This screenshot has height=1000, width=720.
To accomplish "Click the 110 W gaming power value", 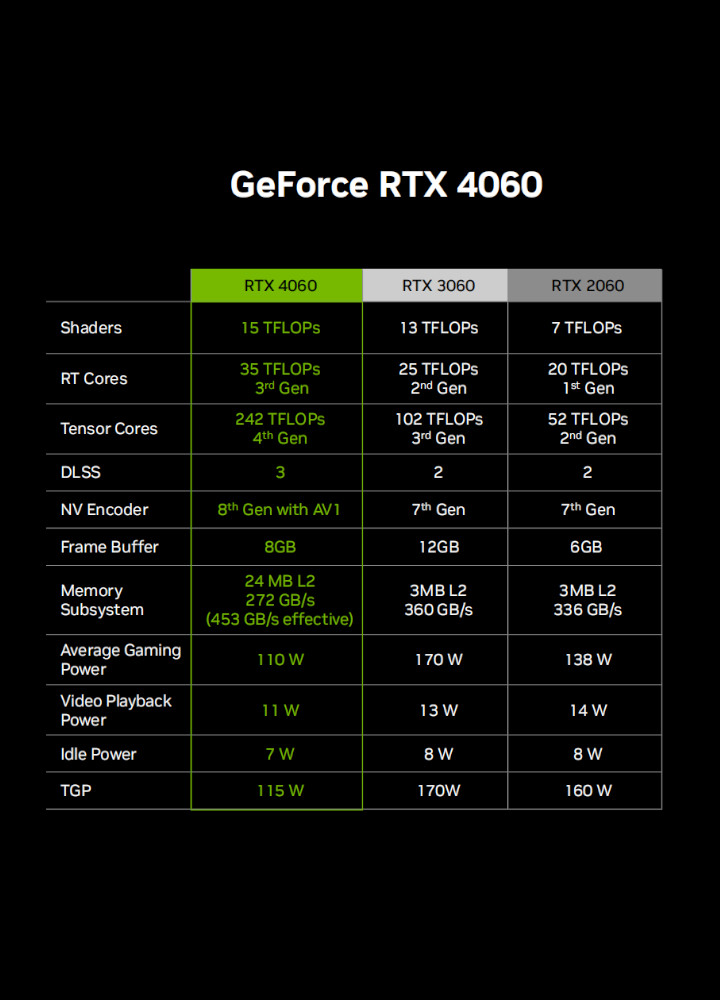I will tap(280, 660).
